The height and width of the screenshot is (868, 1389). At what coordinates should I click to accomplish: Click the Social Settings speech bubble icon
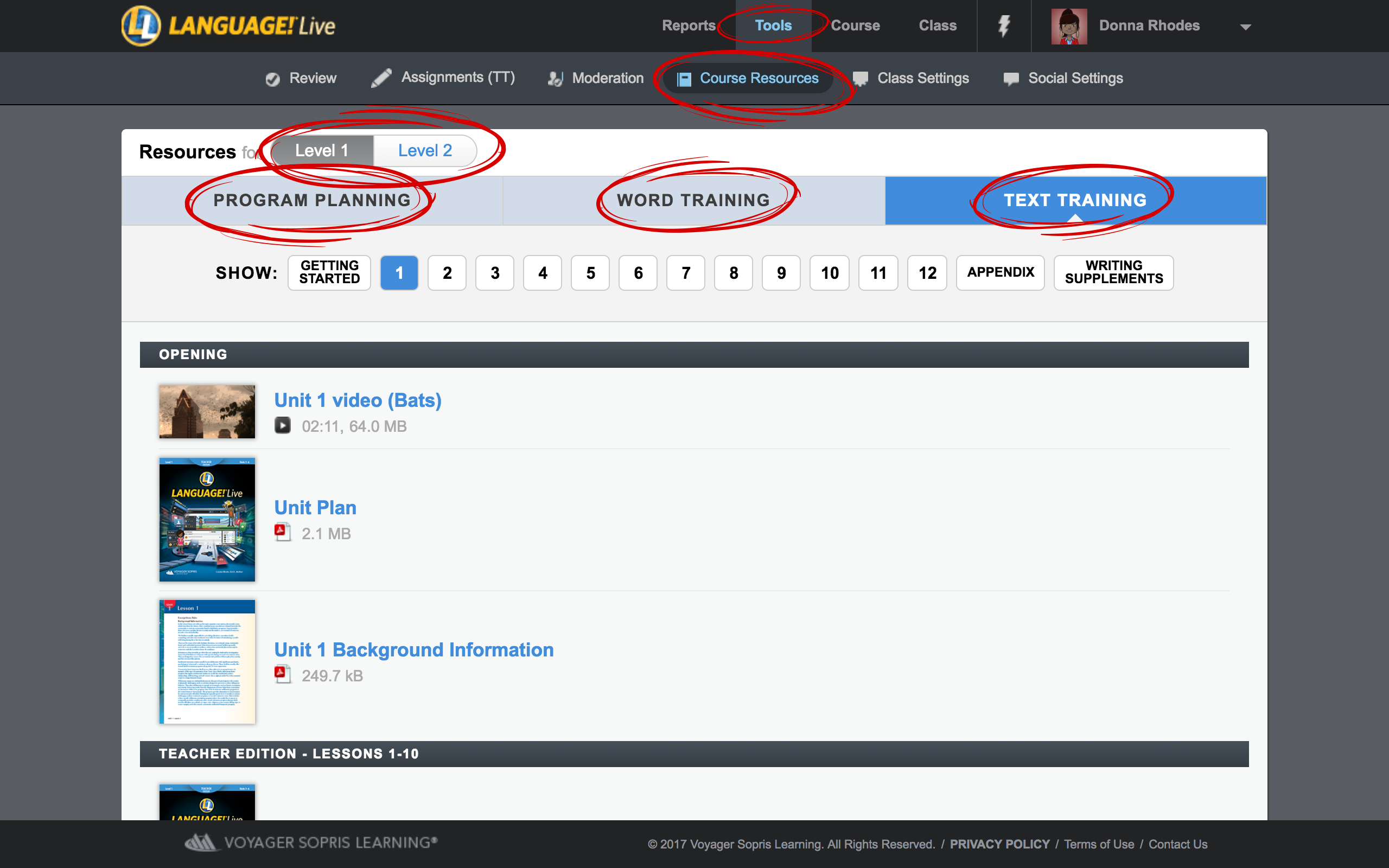(x=1011, y=79)
